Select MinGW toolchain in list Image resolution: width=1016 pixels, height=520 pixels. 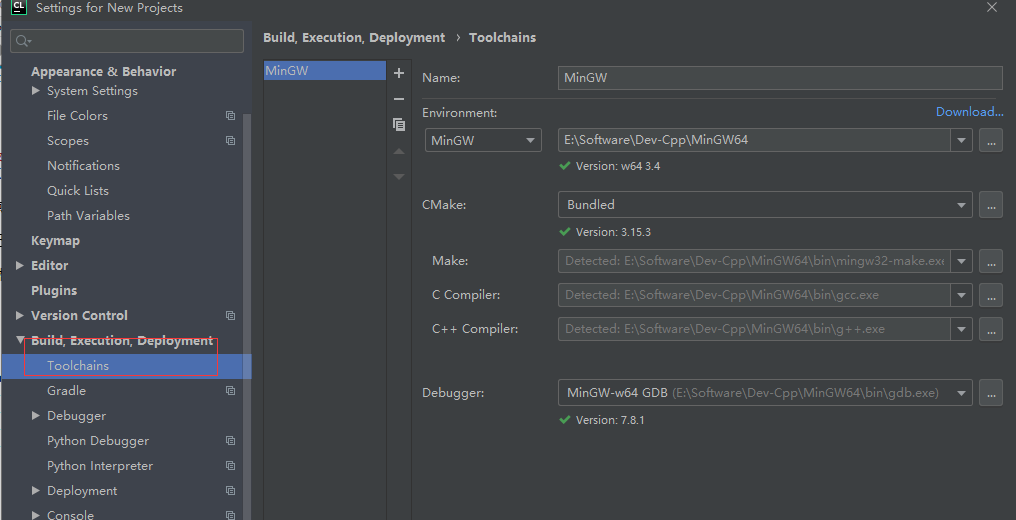point(325,71)
